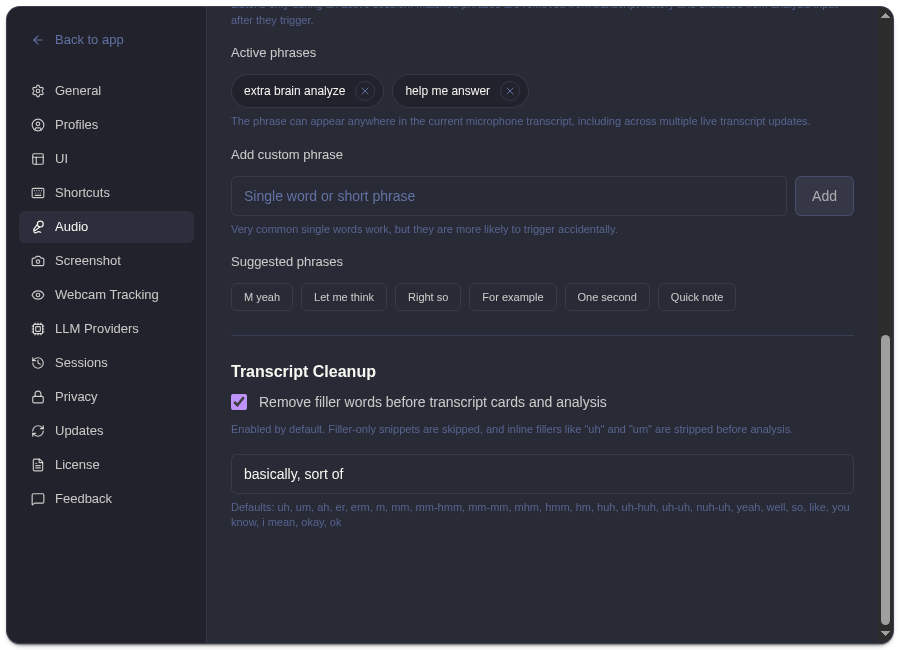Screen dimensions: 900x650
Task: Click the UI layout icon
Action: coord(38,159)
